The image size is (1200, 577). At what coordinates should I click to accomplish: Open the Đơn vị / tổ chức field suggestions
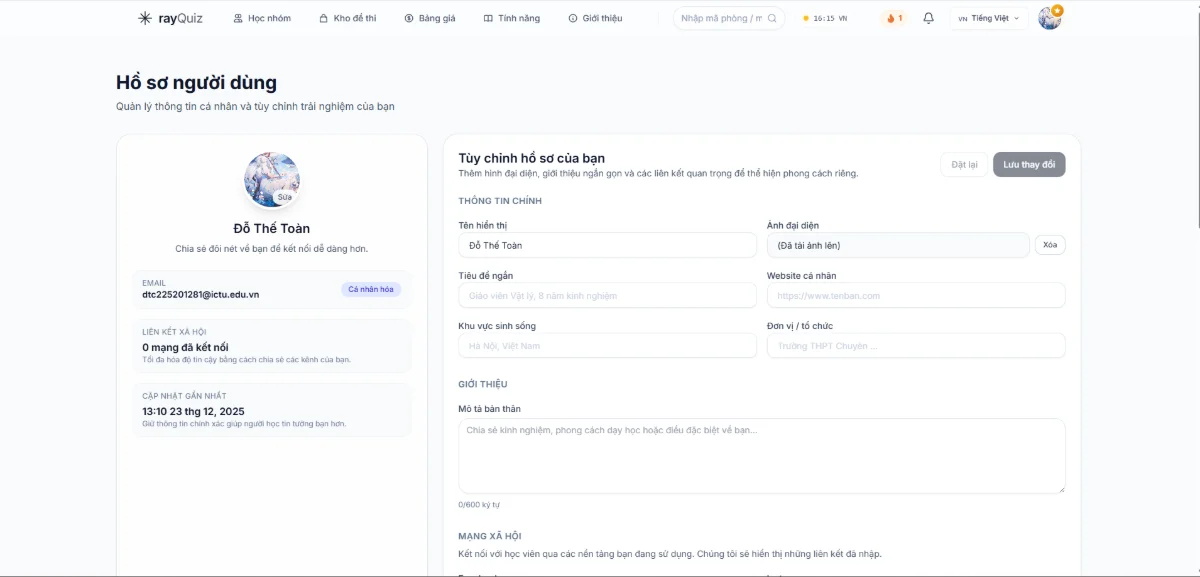tap(916, 345)
